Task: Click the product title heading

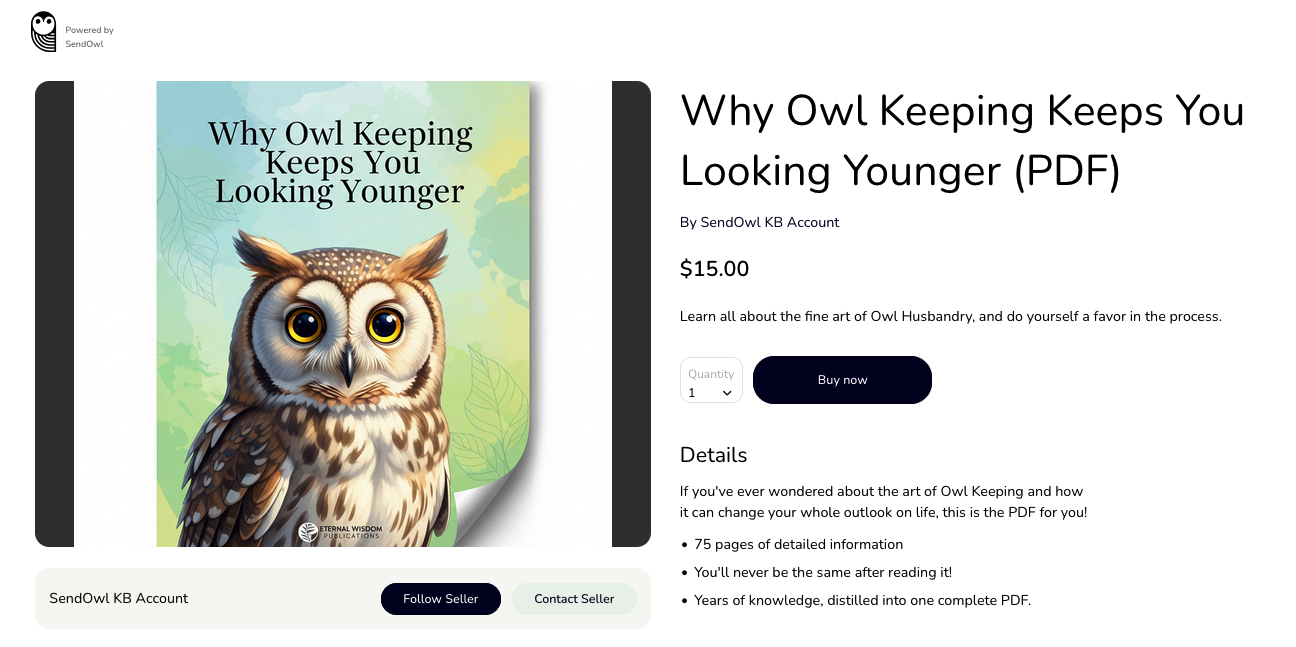Action: coord(962,140)
